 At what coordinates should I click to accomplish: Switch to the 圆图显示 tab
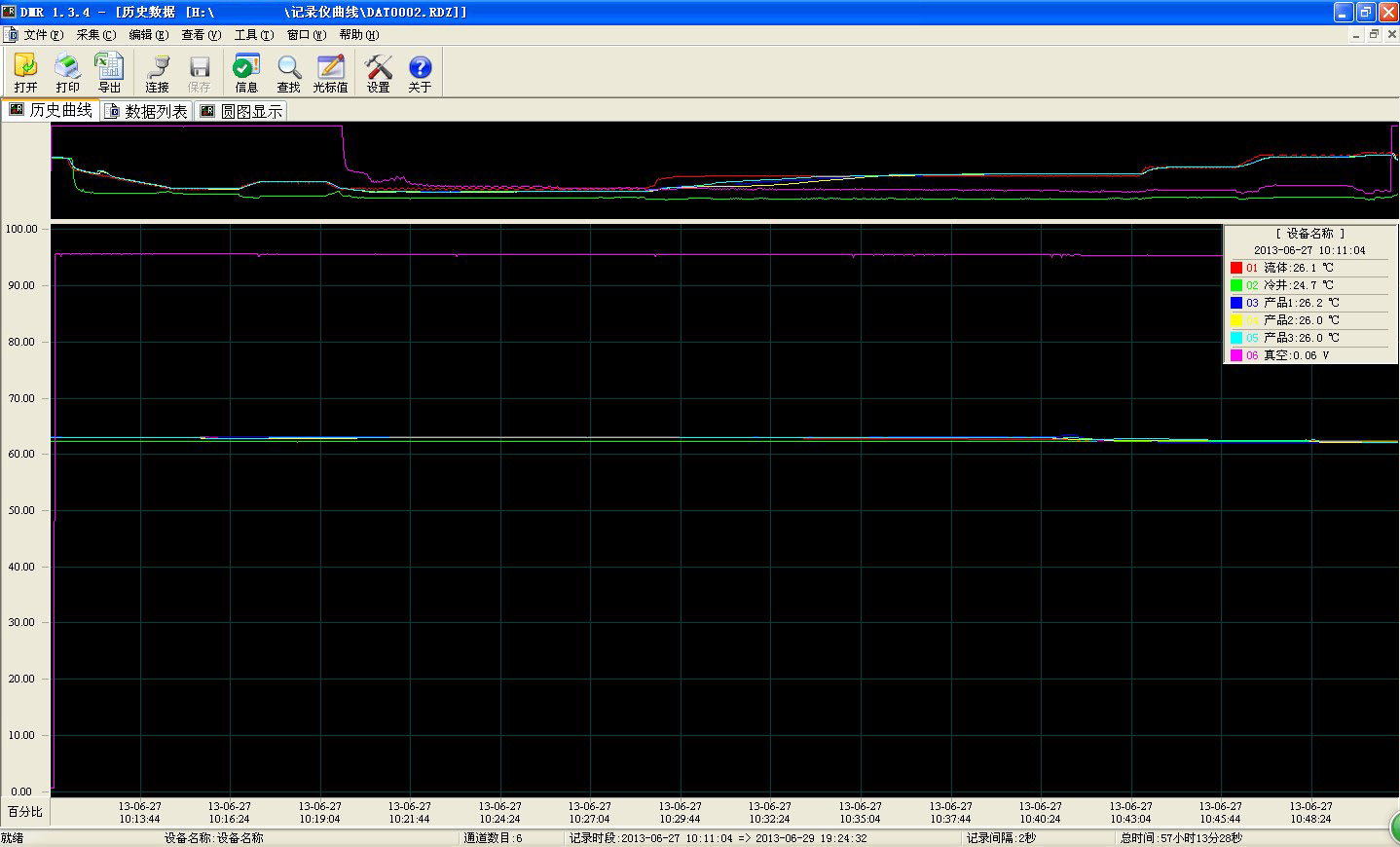point(241,111)
